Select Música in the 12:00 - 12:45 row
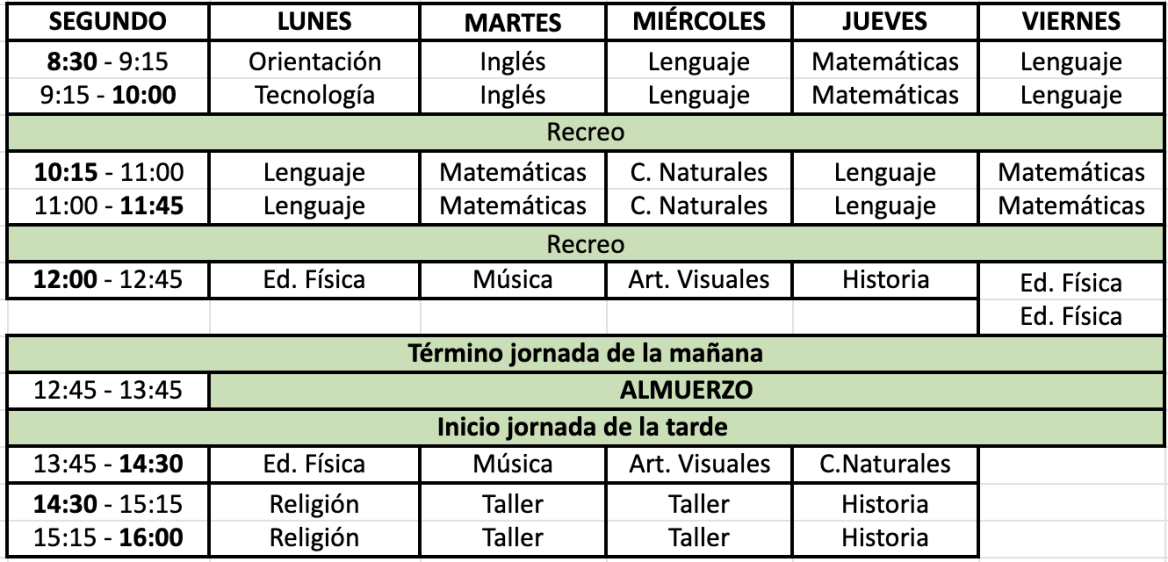 click(x=513, y=281)
